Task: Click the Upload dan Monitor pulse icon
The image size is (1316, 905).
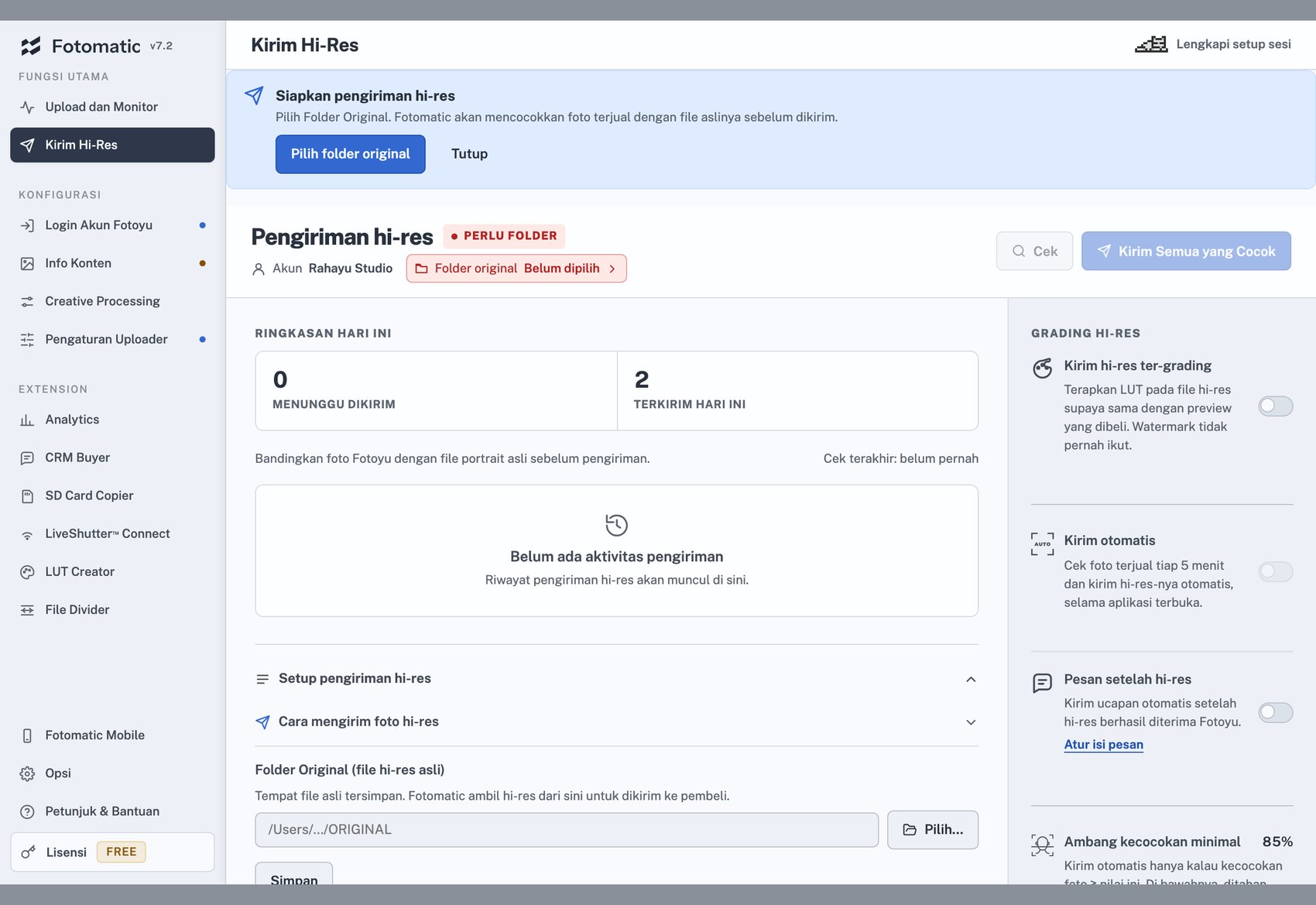Action: 27,107
